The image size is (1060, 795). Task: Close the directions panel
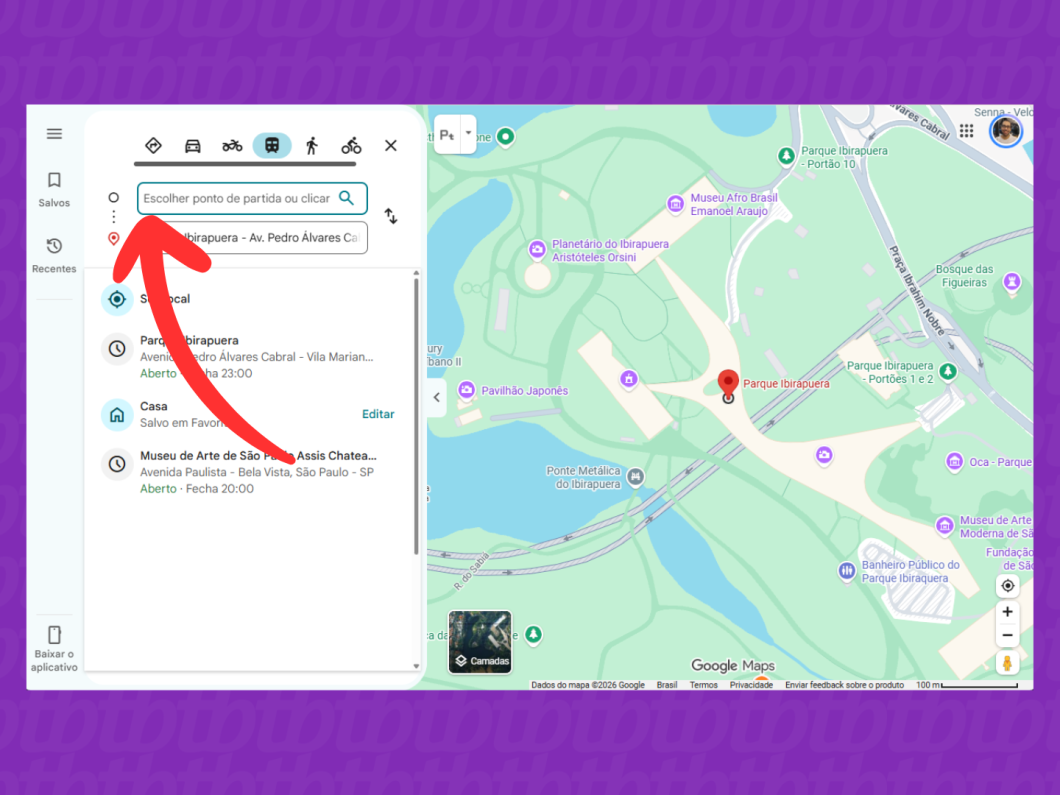(x=391, y=145)
